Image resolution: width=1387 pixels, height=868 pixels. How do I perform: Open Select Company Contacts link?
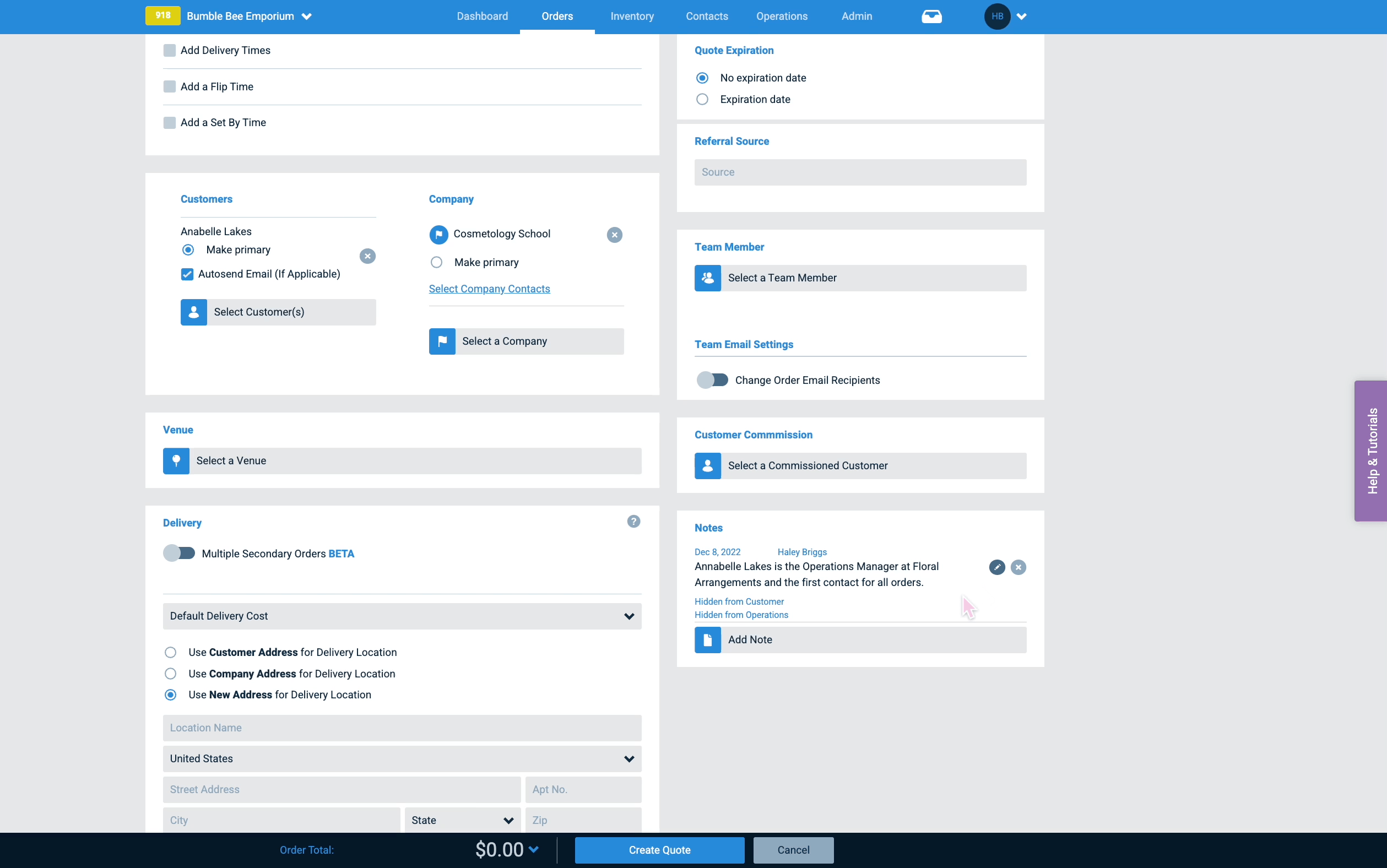tap(489, 289)
